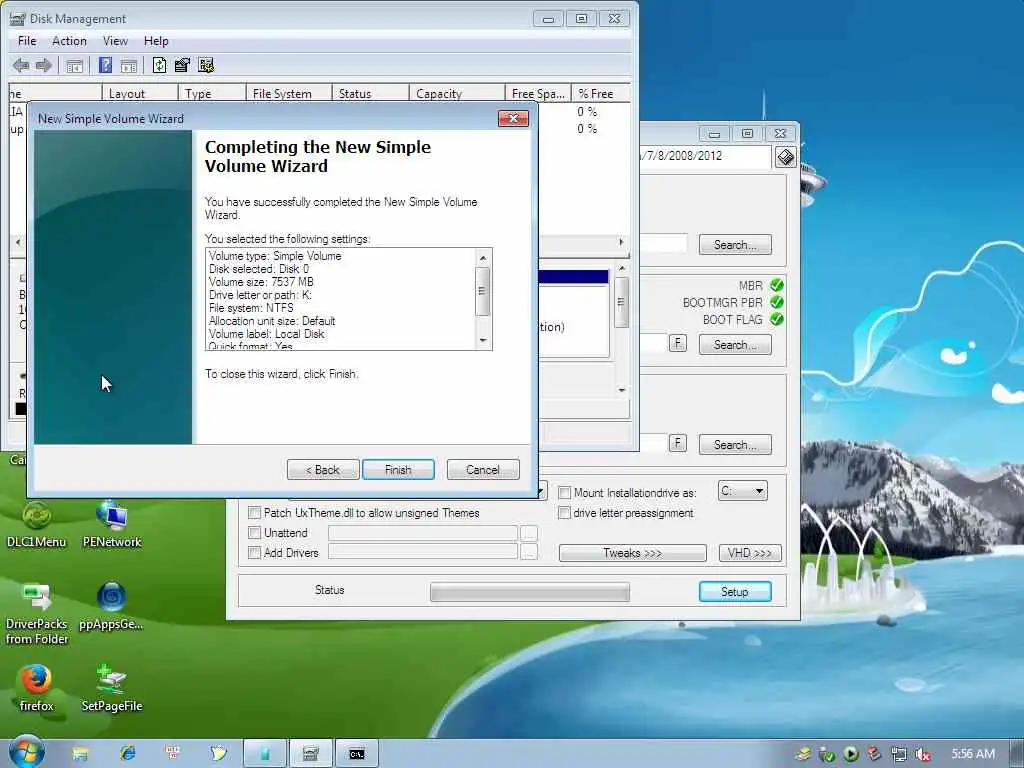Switch to the command prompt taskbar button
This screenshot has width=1024, height=768.
tap(357, 754)
